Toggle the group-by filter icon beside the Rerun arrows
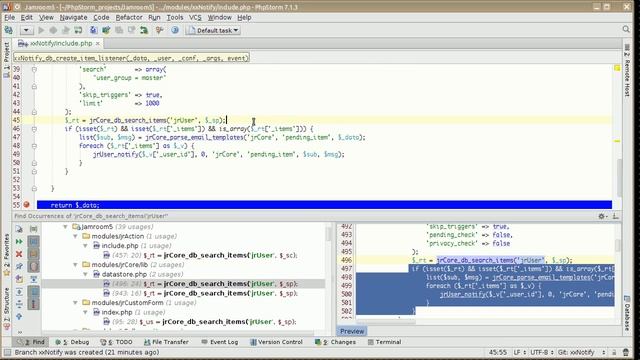The image size is (640, 360). (x=33, y=242)
